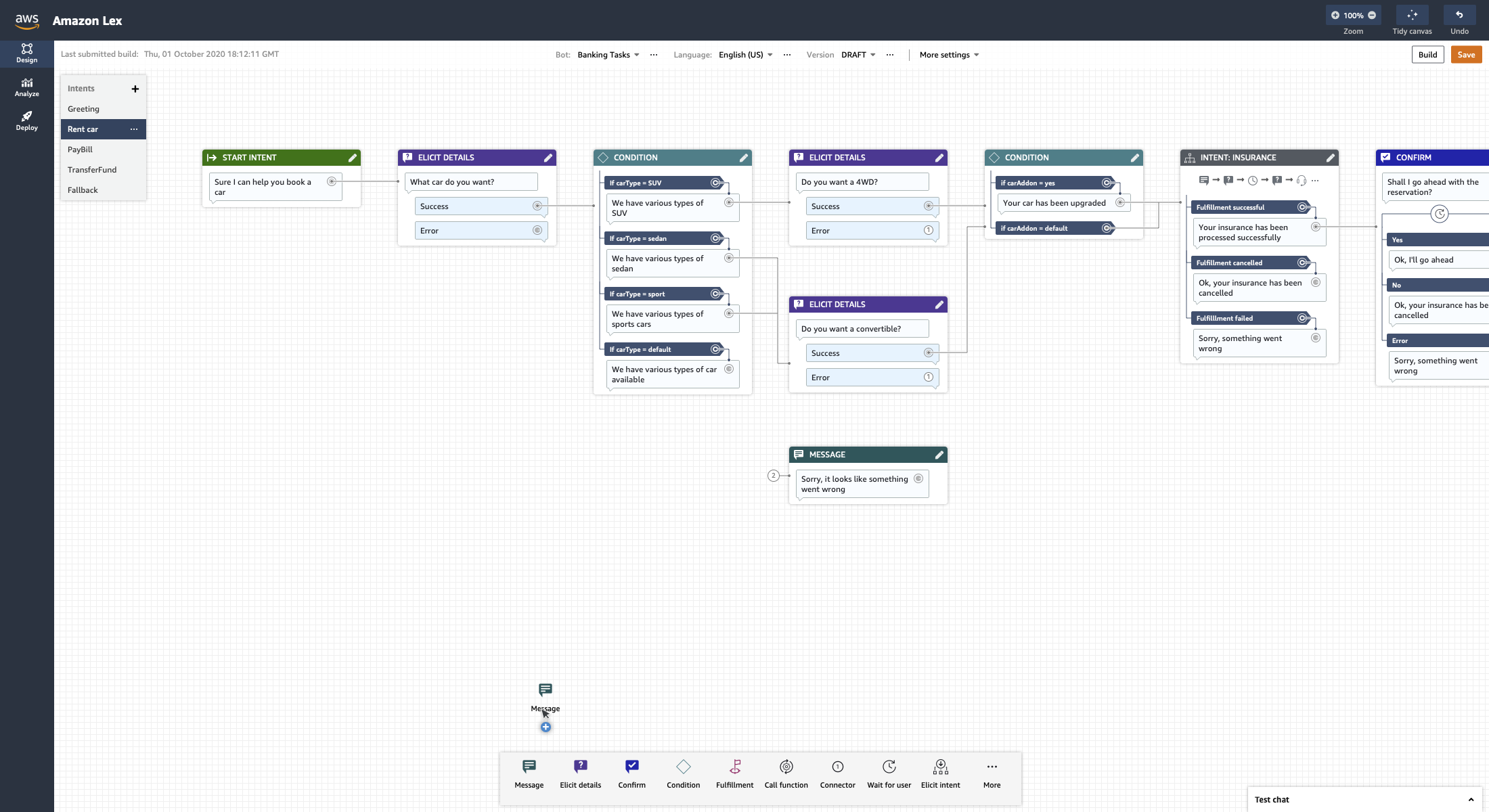1489x812 pixels.
Task: Click the Undo button in the top bar
Action: pyautogui.click(x=1459, y=16)
